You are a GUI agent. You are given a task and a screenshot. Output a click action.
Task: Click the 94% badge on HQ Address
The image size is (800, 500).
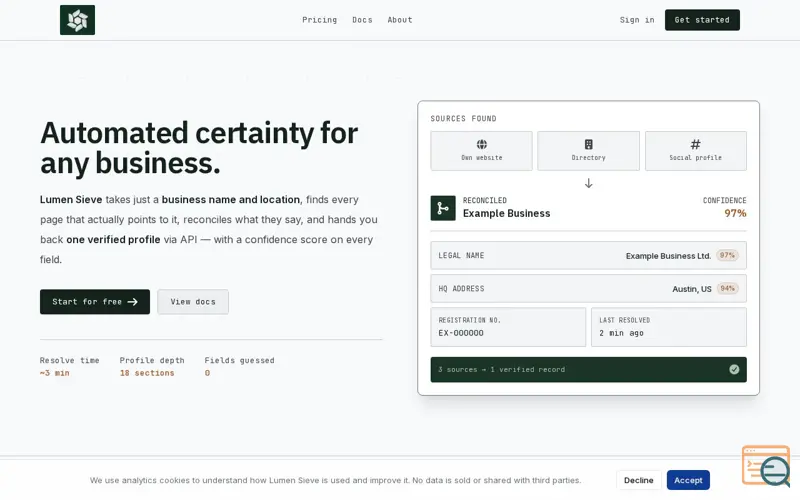(x=727, y=288)
